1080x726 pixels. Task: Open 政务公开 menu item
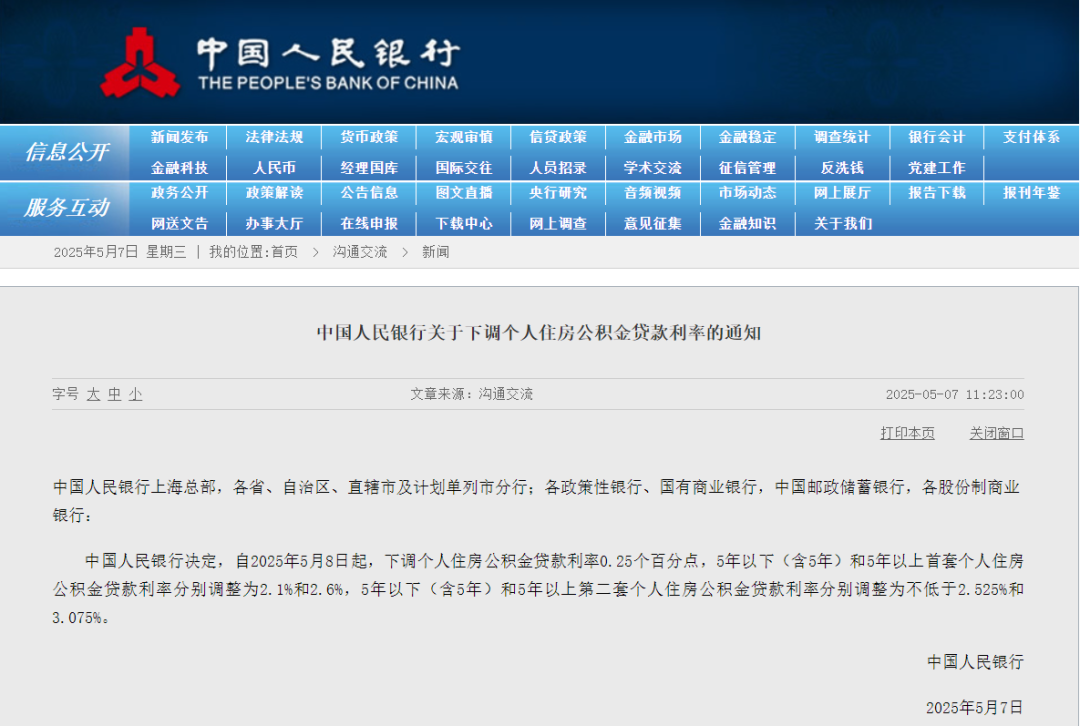click(179, 193)
